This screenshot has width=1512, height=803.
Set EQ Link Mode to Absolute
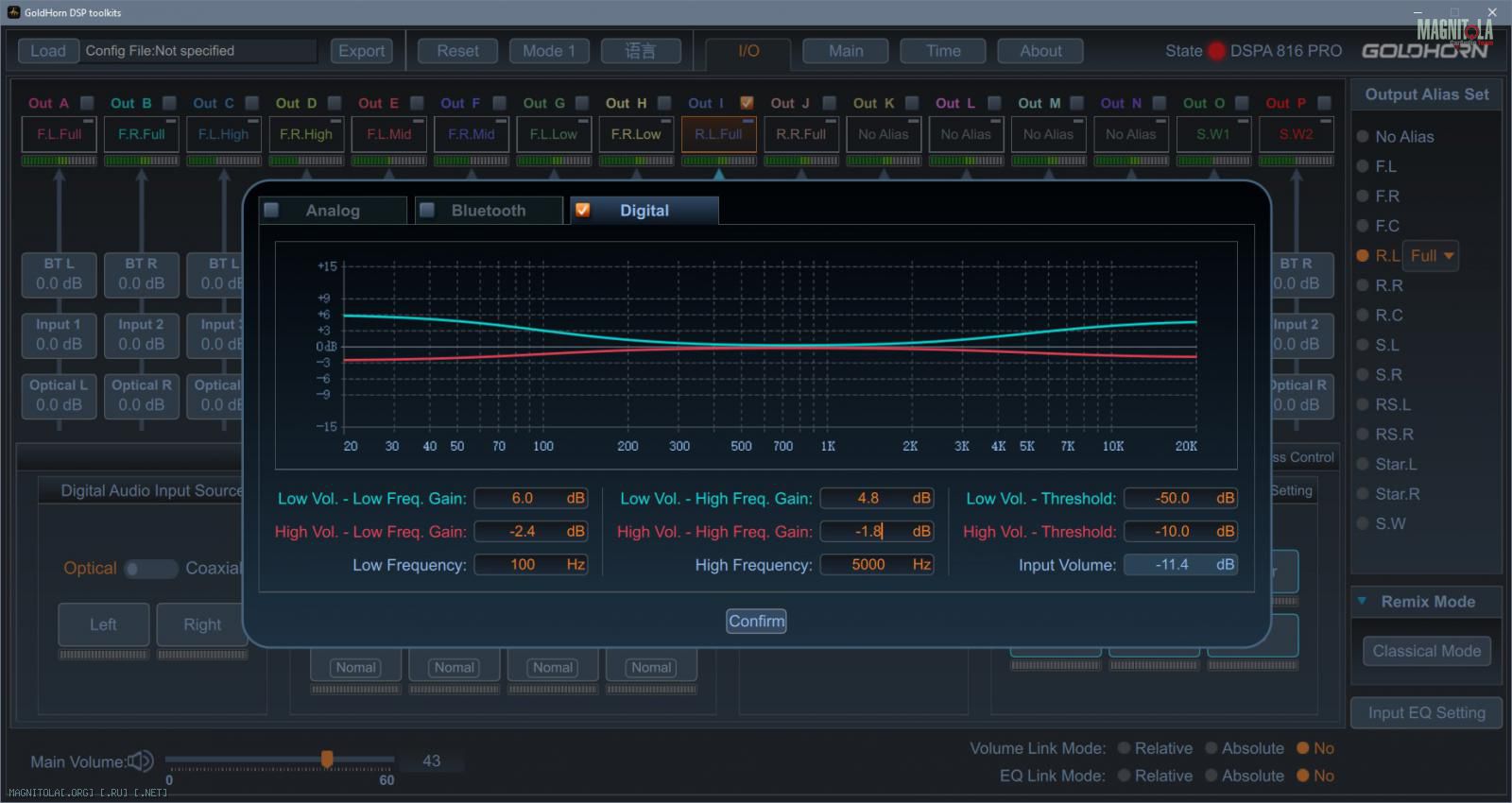1211,776
